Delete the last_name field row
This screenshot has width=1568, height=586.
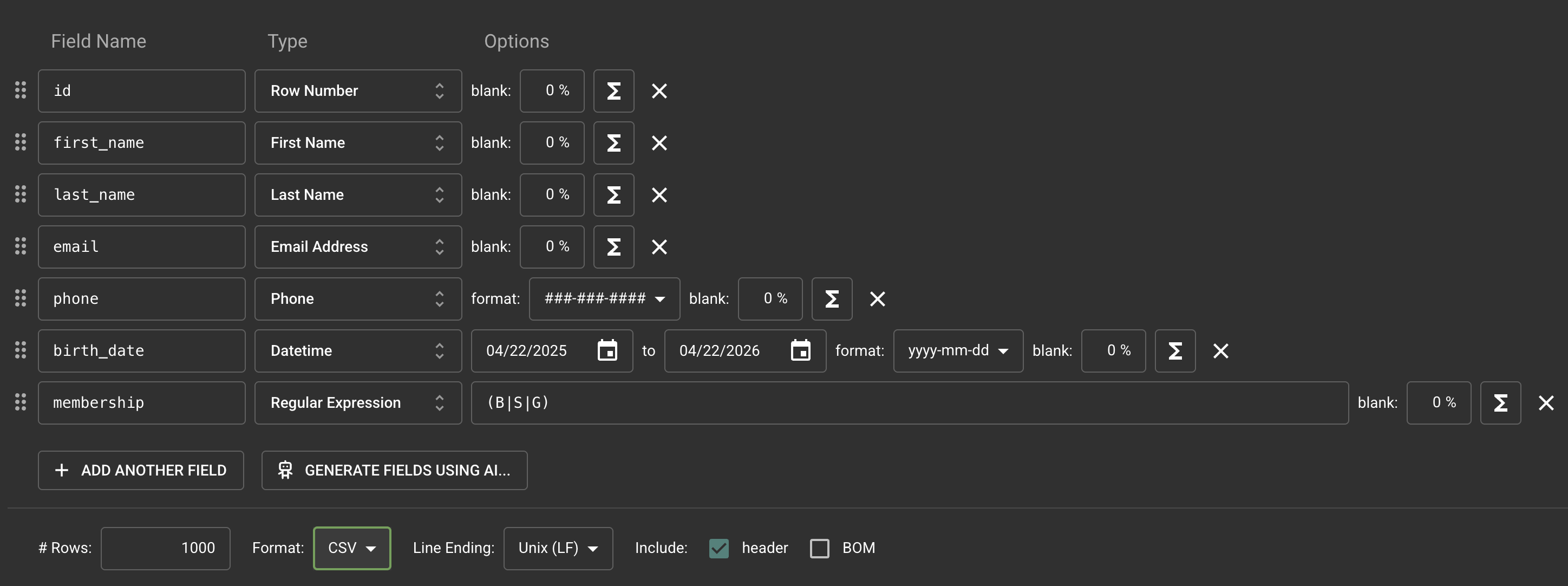(x=659, y=195)
